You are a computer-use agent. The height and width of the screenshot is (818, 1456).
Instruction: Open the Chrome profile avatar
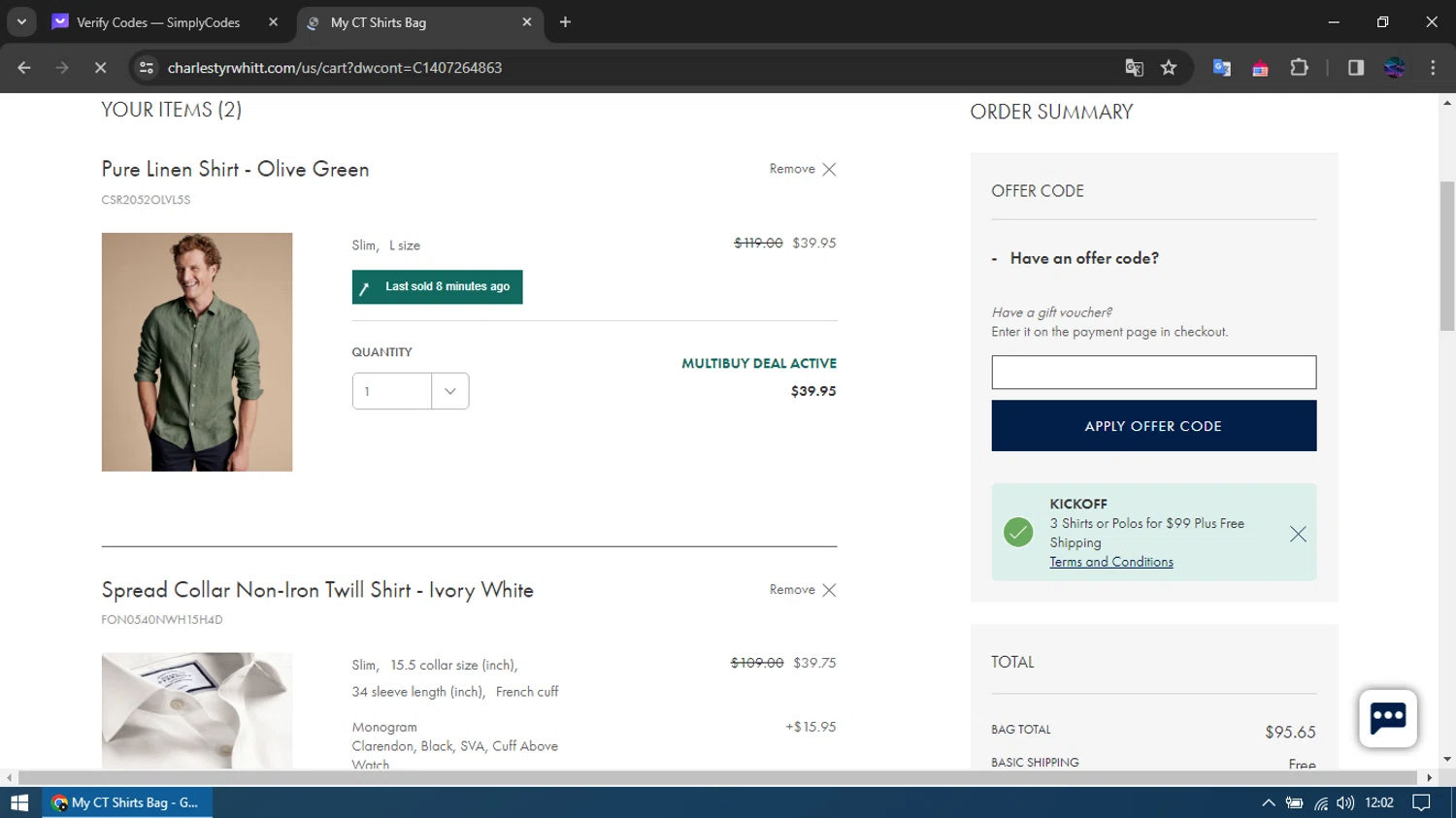pos(1395,68)
